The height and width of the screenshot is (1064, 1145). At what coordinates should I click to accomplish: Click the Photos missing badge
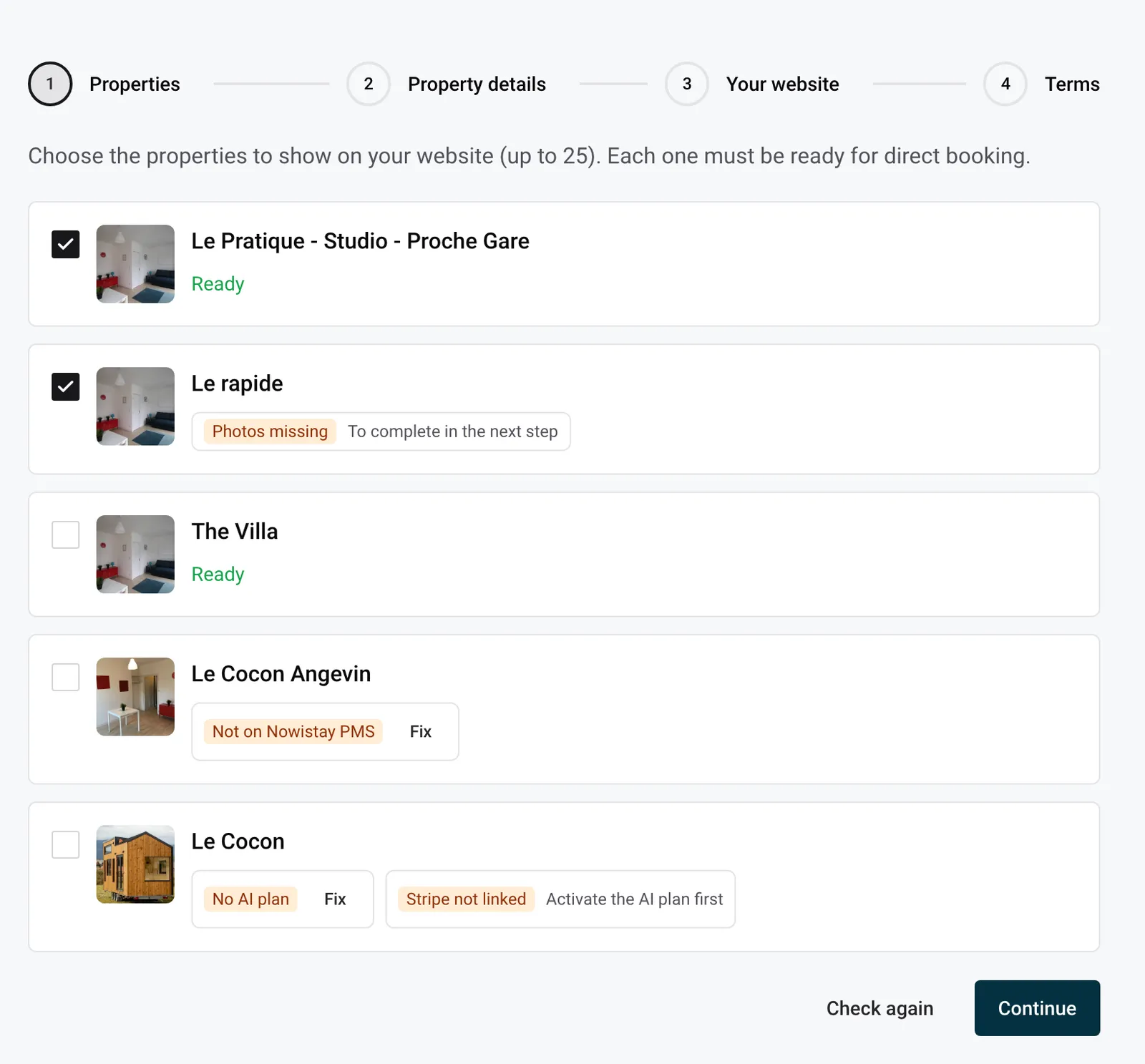270,431
